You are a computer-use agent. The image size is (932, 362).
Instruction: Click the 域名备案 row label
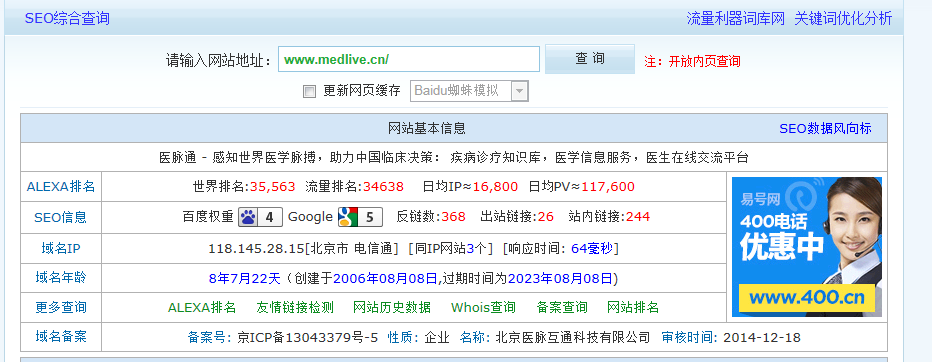pos(61,336)
